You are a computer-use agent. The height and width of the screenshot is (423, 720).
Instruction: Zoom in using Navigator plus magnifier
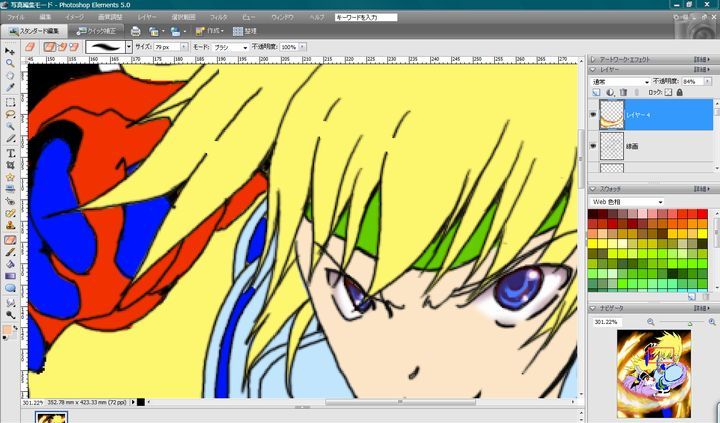(712, 322)
